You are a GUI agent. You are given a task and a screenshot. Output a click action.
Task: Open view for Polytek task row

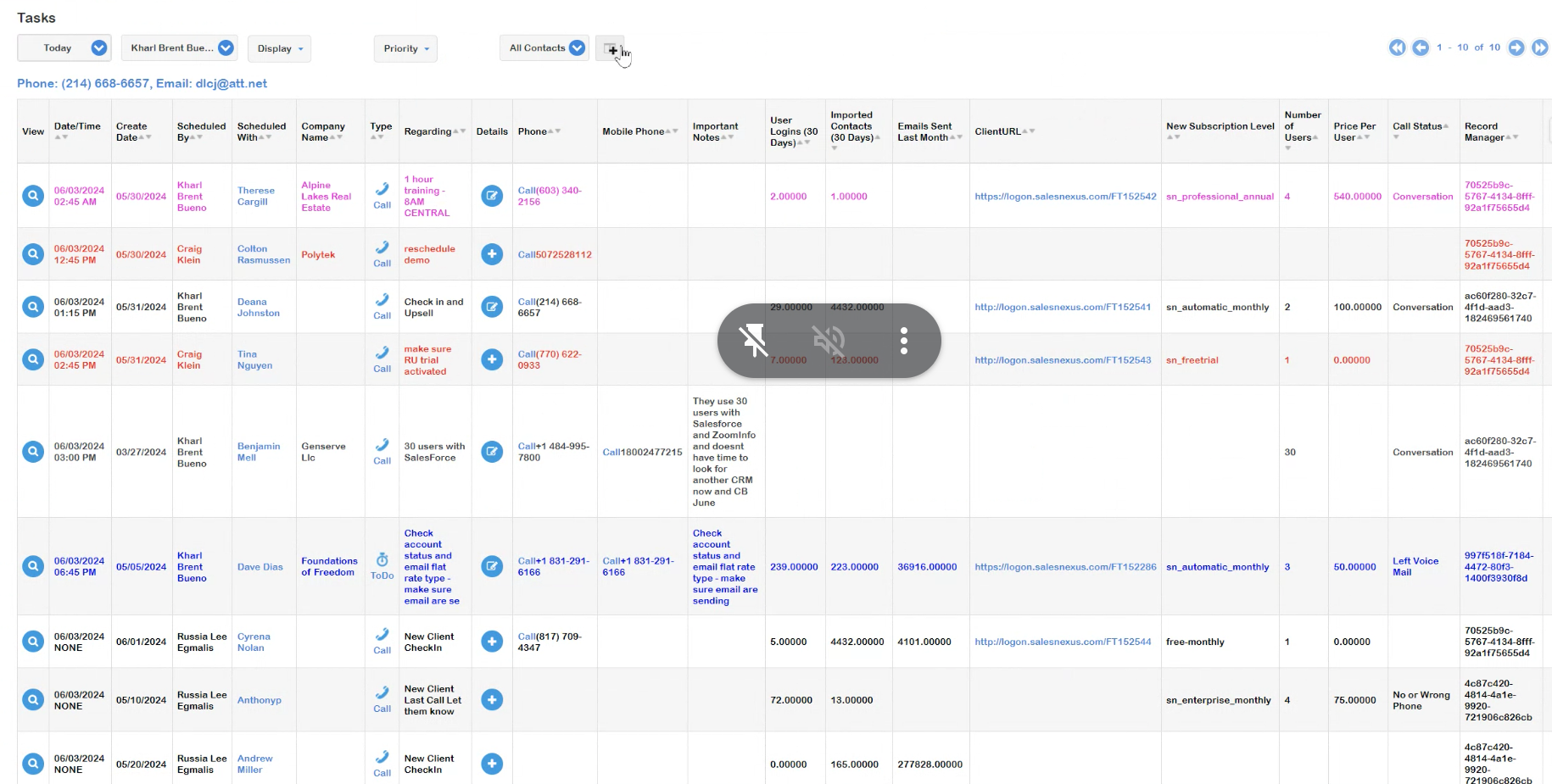pyautogui.click(x=33, y=254)
